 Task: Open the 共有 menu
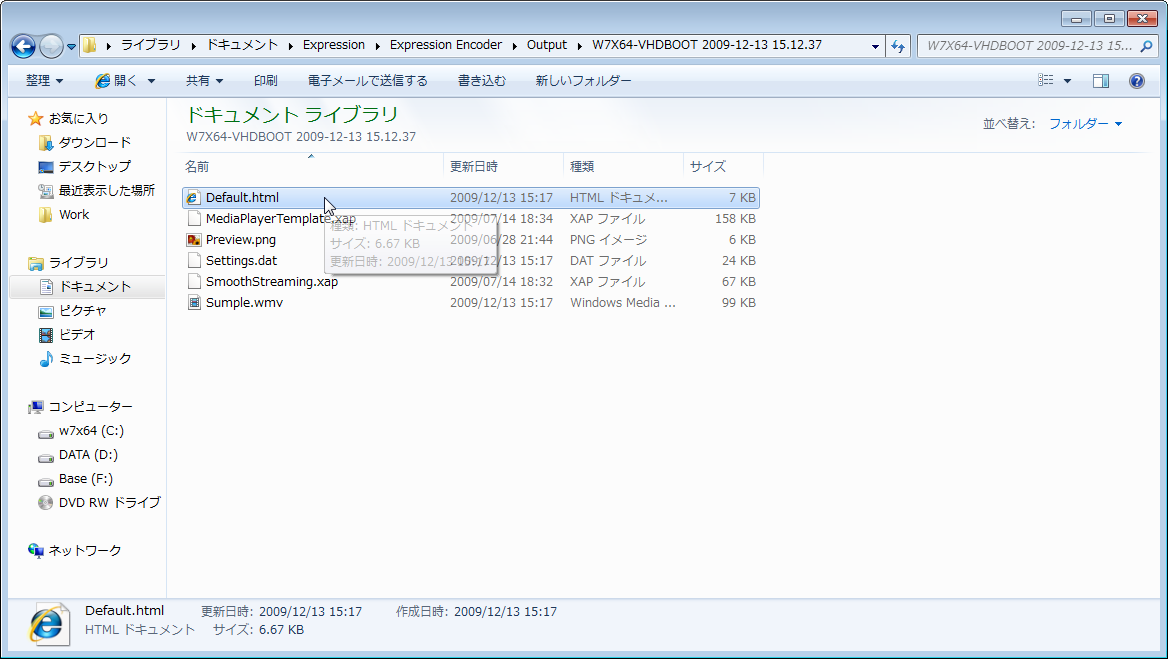tap(204, 80)
